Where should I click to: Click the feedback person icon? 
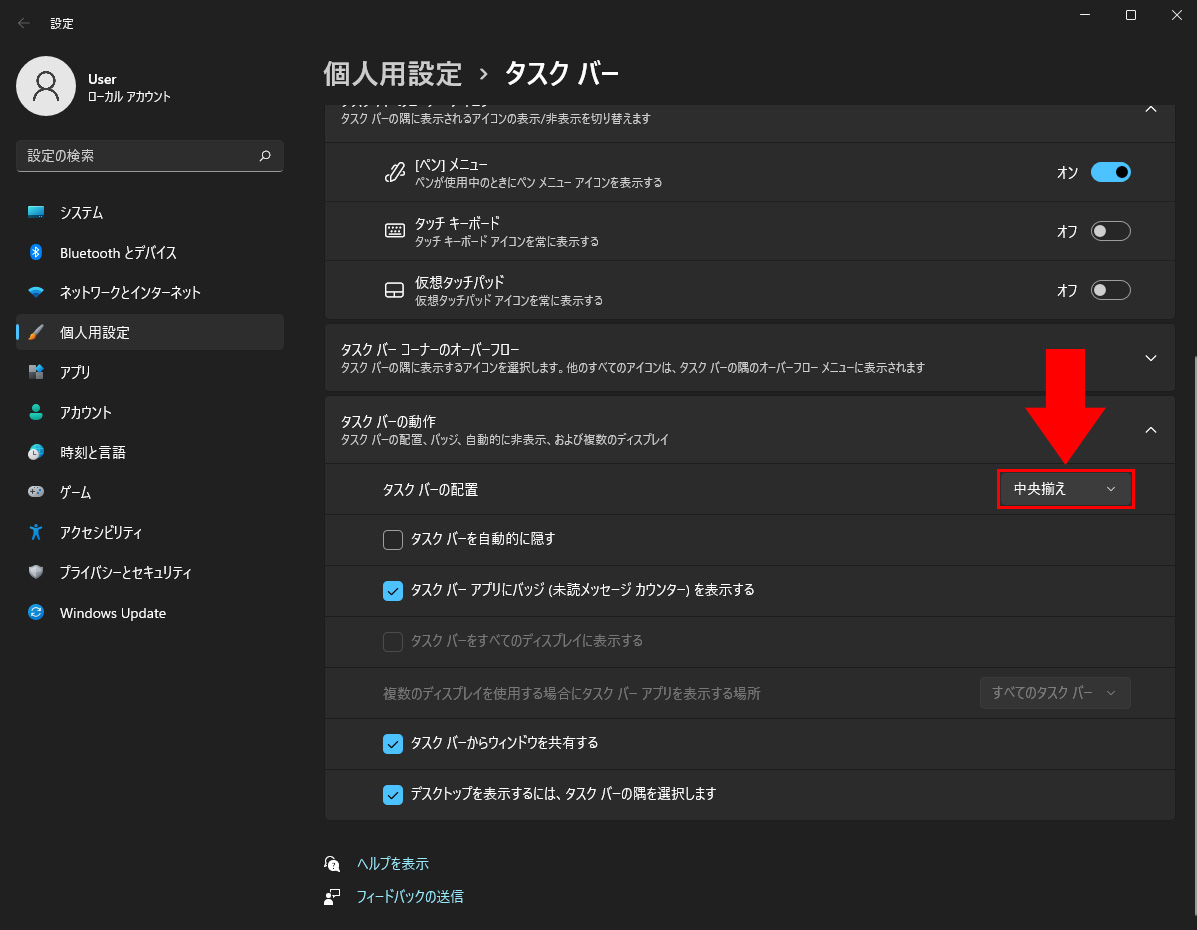tap(332, 896)
